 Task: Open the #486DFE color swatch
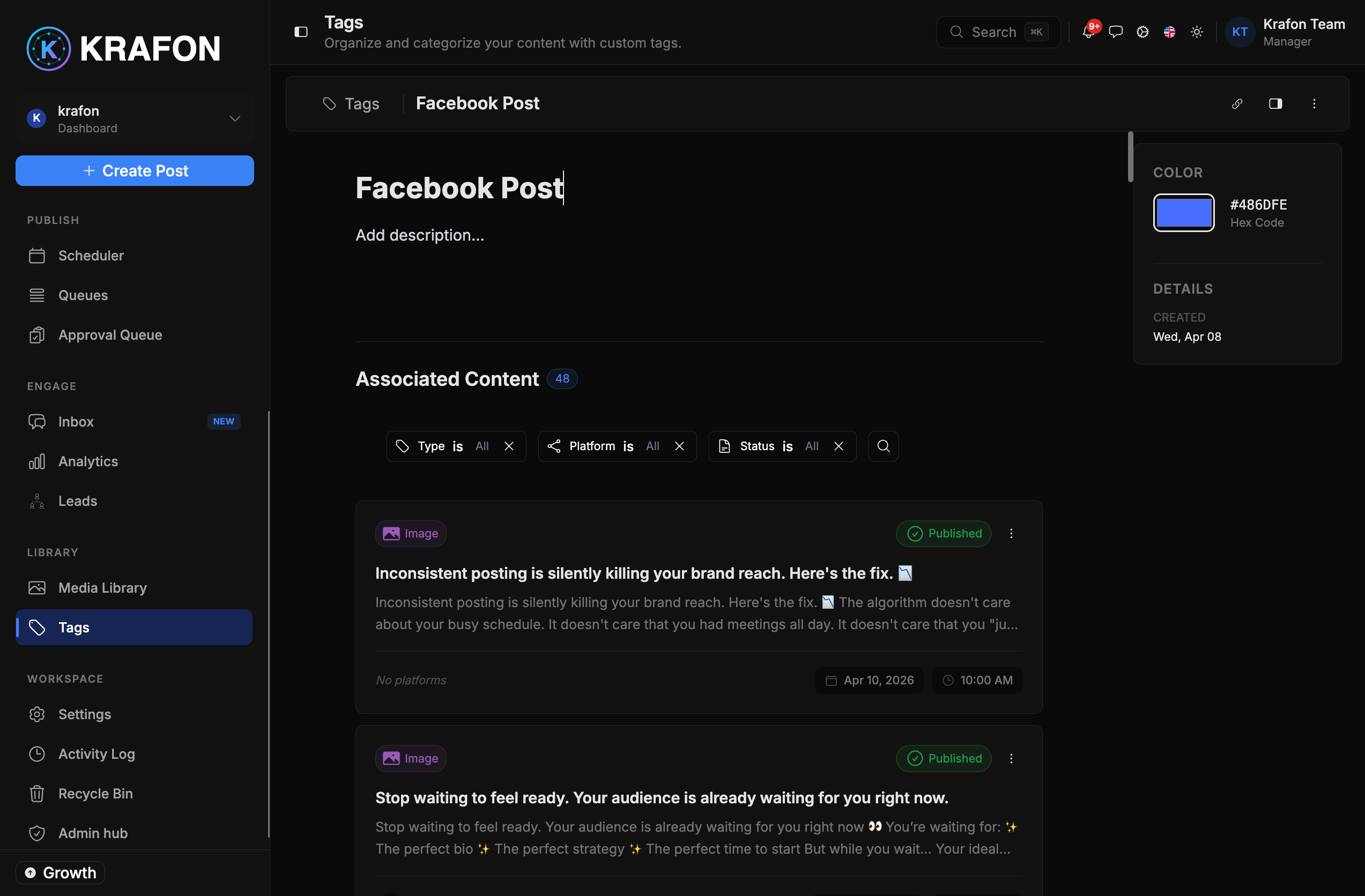tap(1184, 213)
